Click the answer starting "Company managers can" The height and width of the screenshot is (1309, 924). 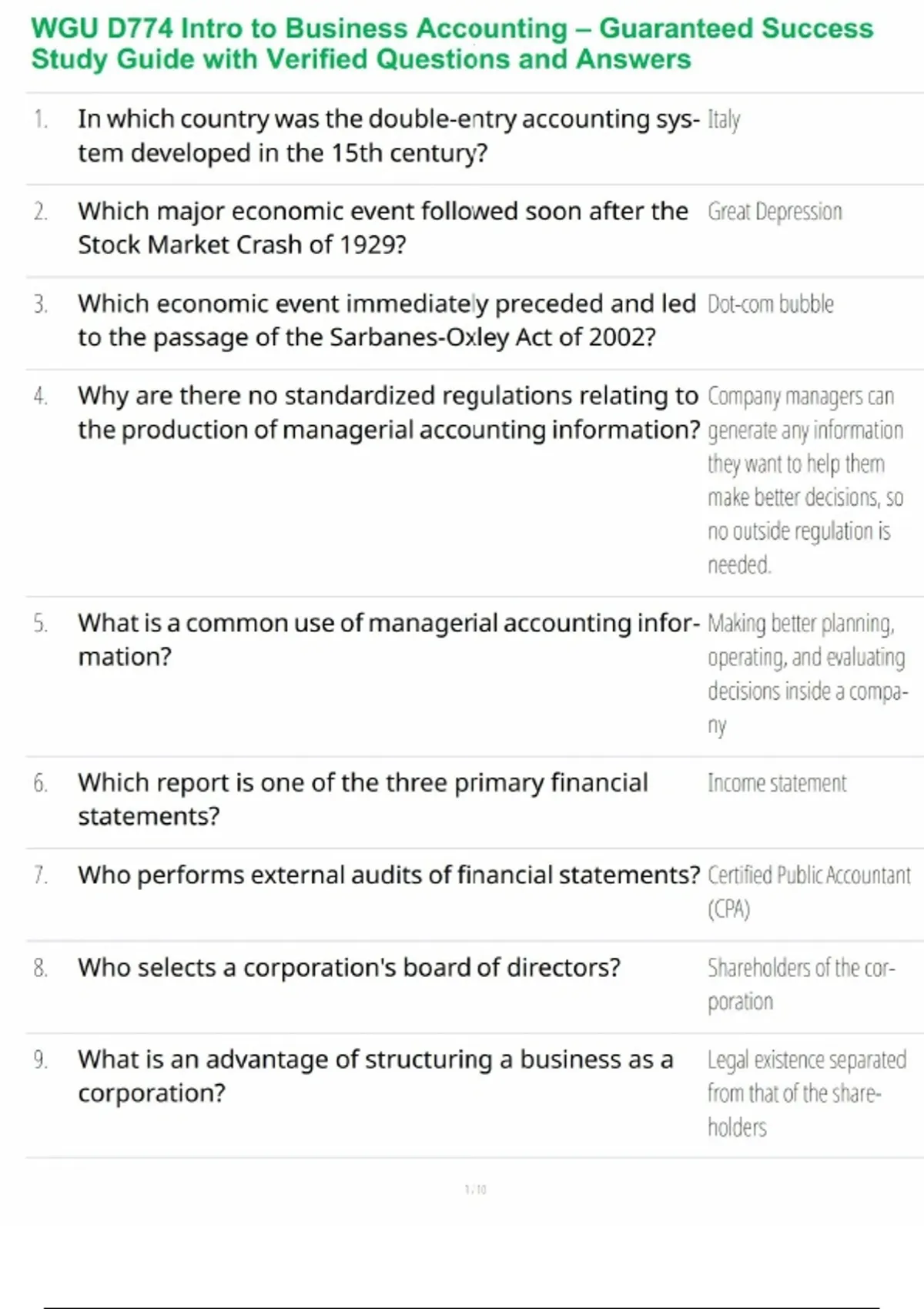pyautogui.click(x=805, y=480)
